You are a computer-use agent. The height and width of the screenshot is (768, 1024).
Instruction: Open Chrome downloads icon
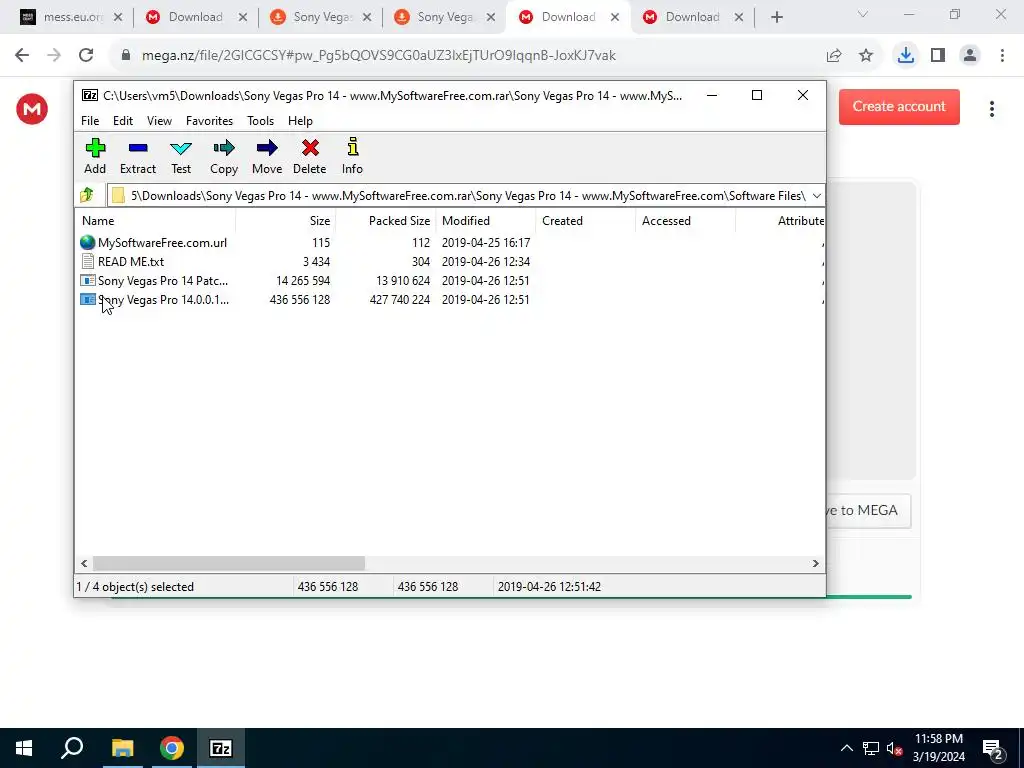pos(906,56)
